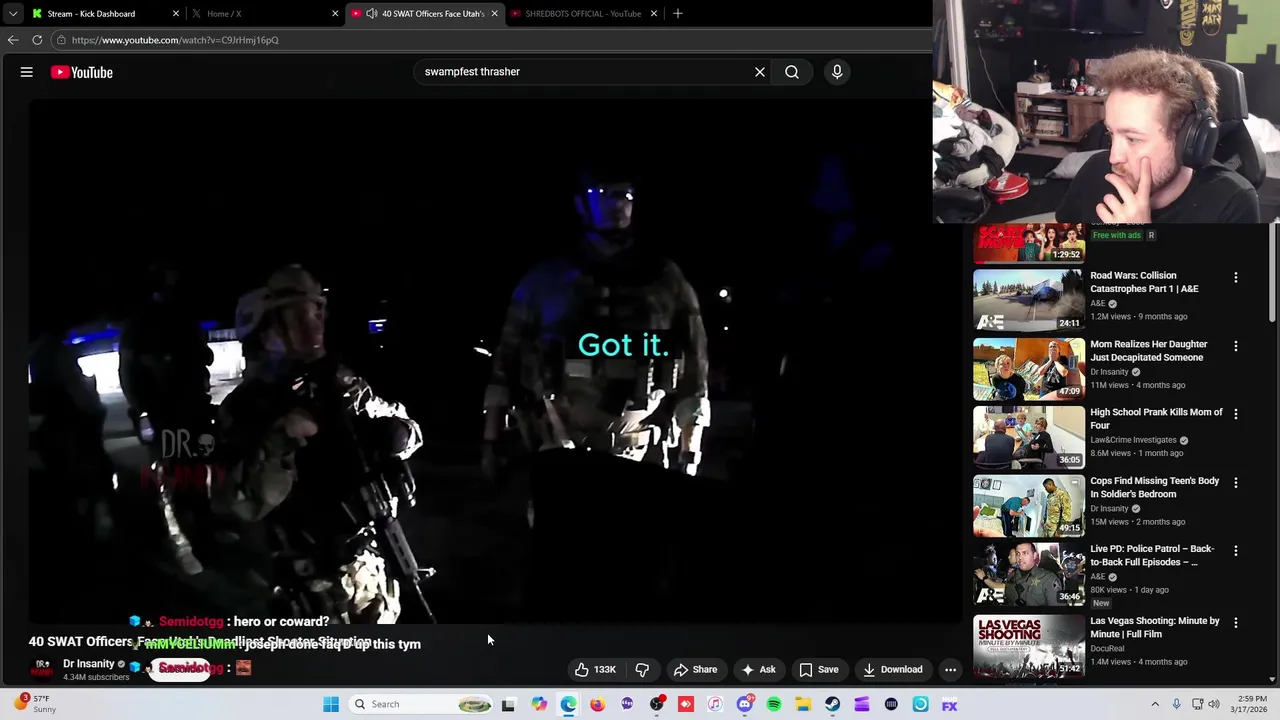
Task: Open the FX app on taskbar
Action: 949,704
